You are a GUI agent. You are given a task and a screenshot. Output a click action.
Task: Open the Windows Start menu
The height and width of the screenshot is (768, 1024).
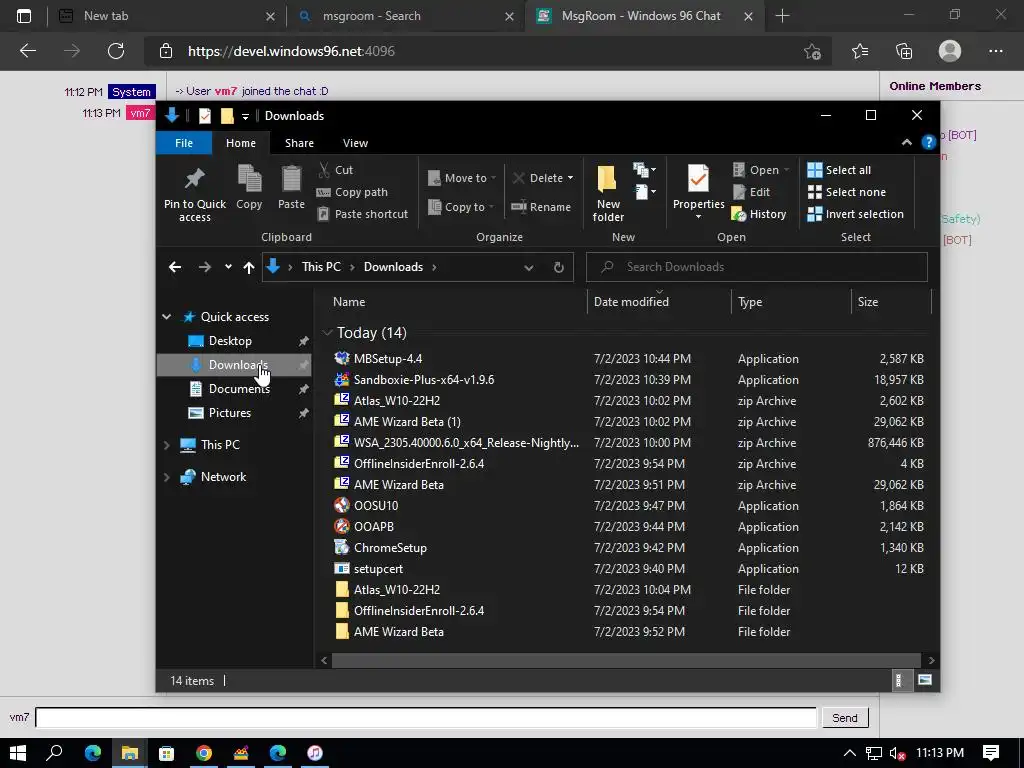(x=18, y=753)
